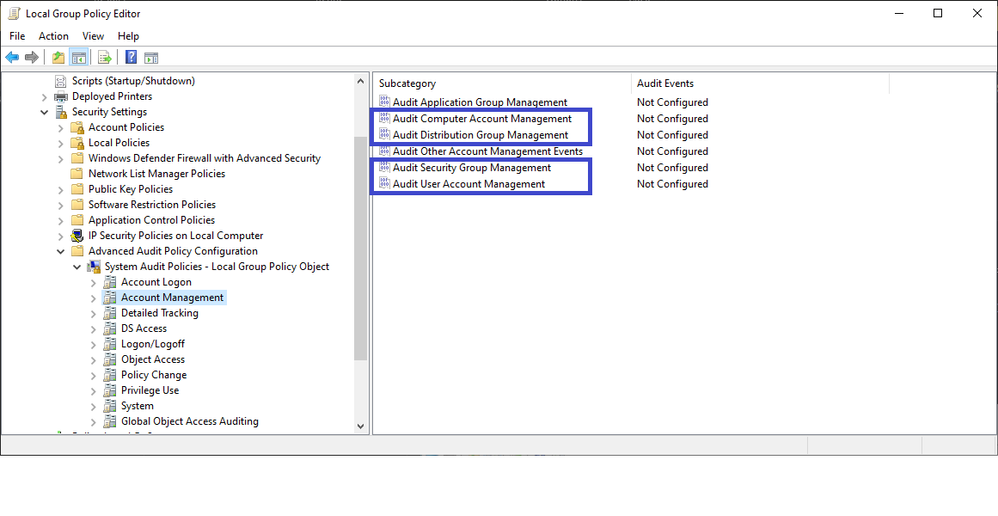The width and height of the screenshot is (998, 516).
Task: Click the Security Settings node icon
Action: pos(61,112)
